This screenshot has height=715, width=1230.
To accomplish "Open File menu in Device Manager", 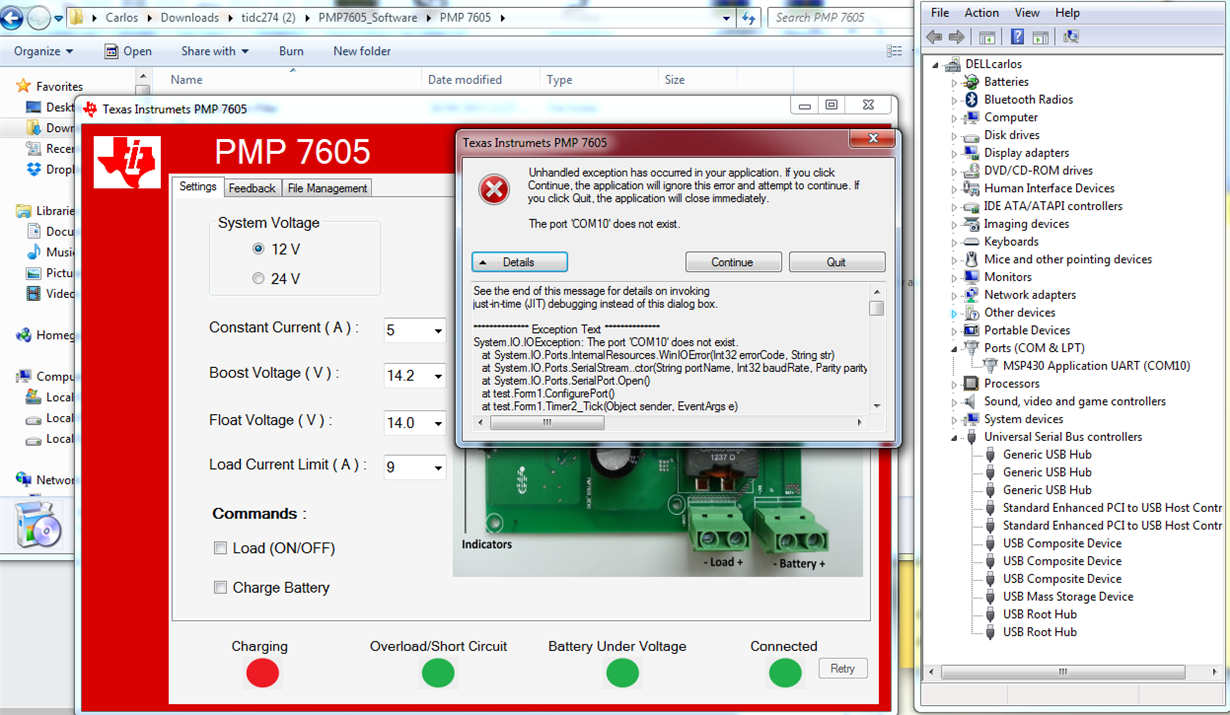I will tap(940, 13).
